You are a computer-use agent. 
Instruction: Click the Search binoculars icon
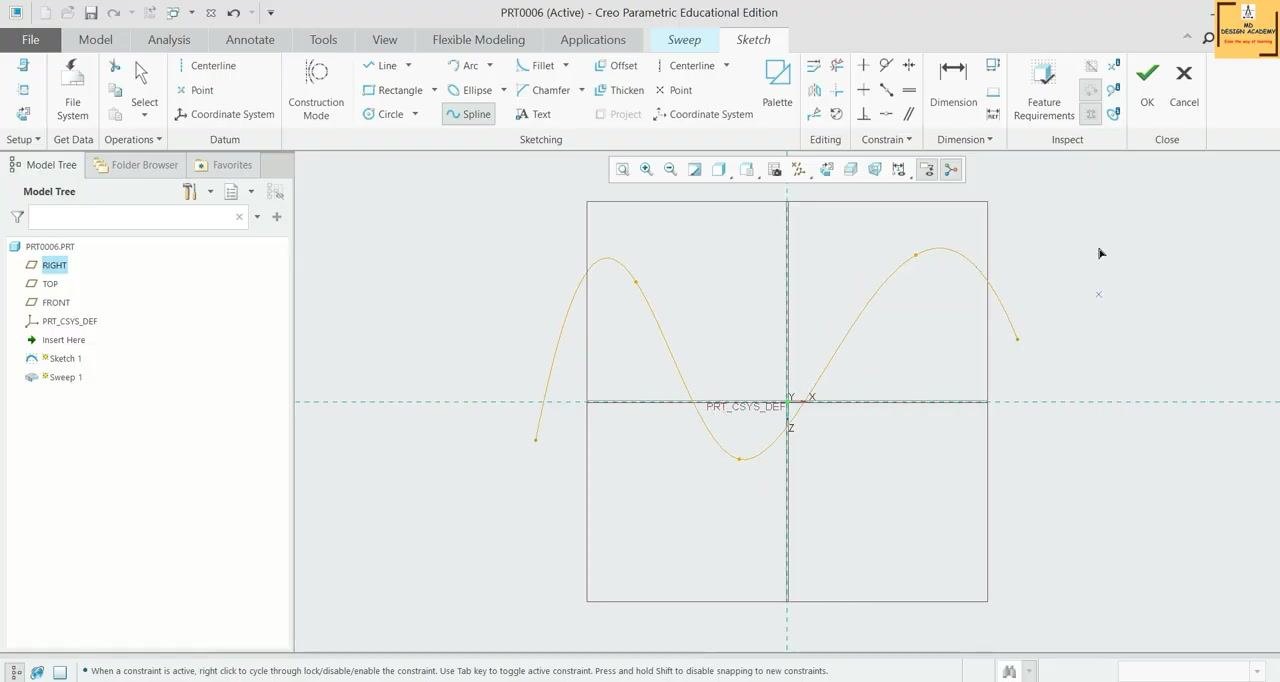(1009, 671)
